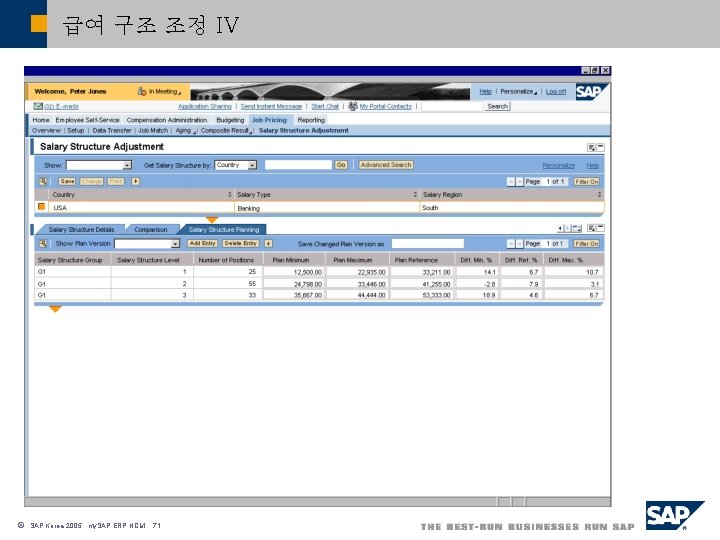Open the settings icon in the upper table toolbar

43,181
